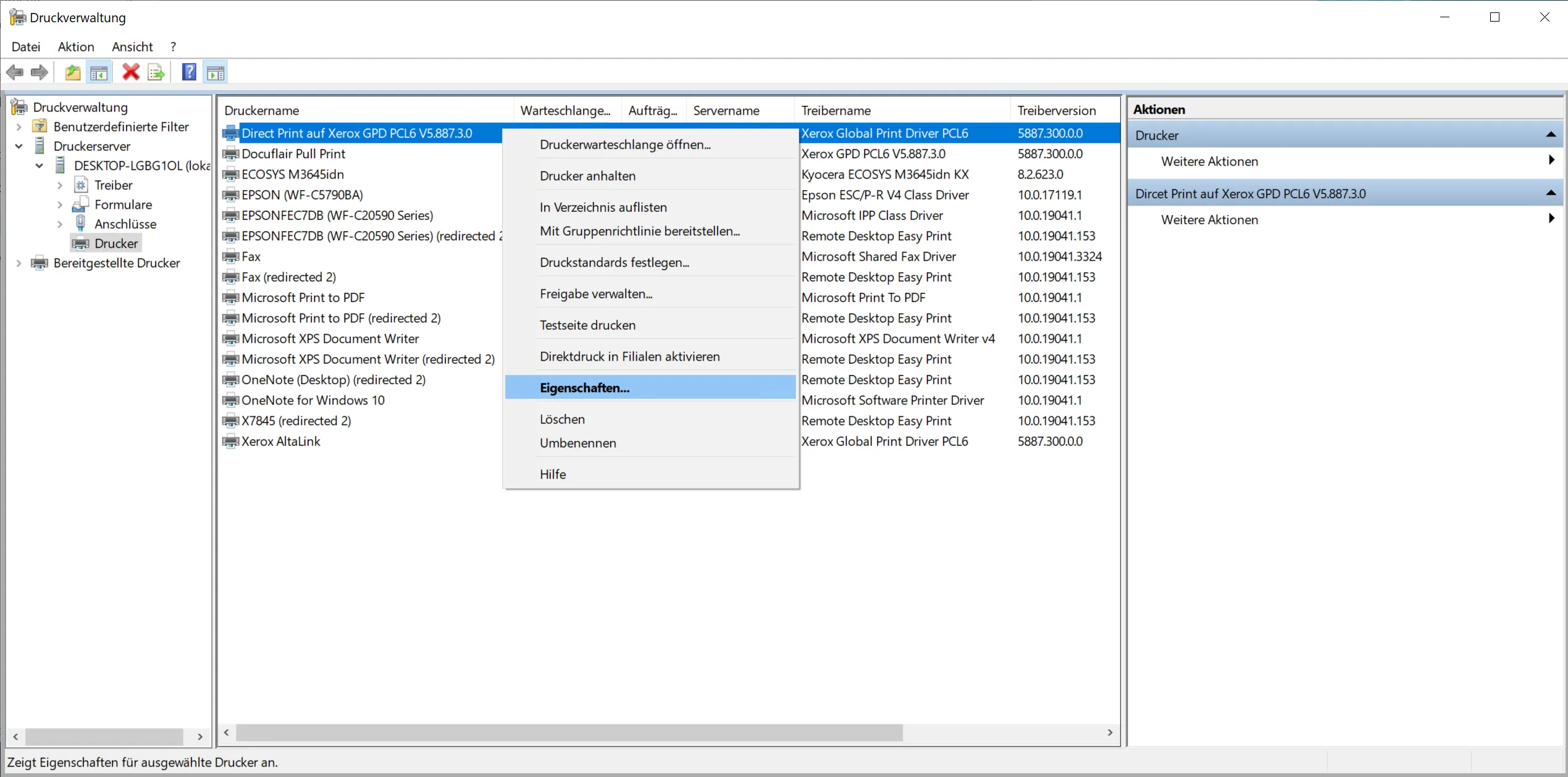Select Eigenschaften... in the context menu
The image size is (1568, 777).
(x=584, y=388)
